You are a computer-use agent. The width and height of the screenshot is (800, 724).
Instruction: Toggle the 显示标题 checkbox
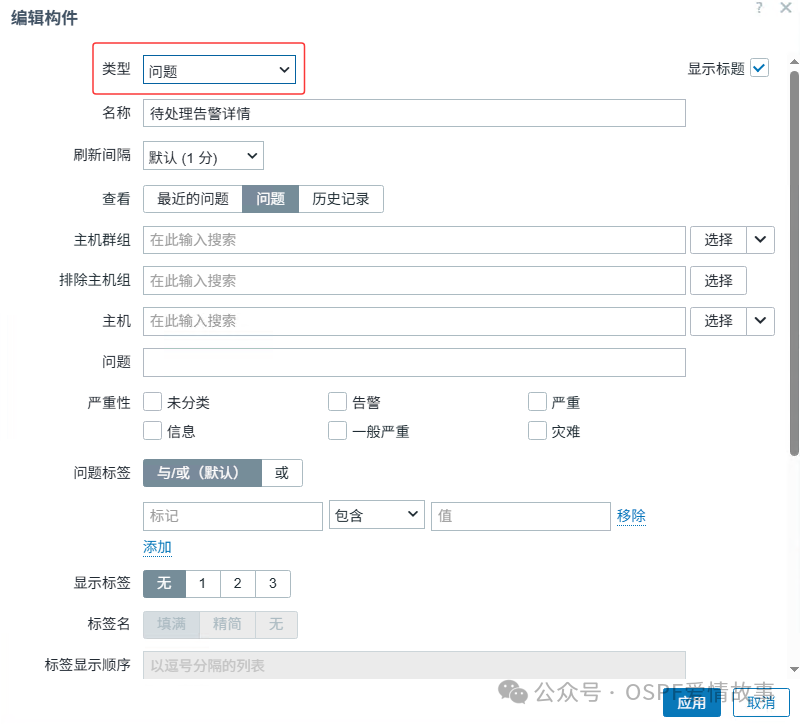(x=759, y=68)
